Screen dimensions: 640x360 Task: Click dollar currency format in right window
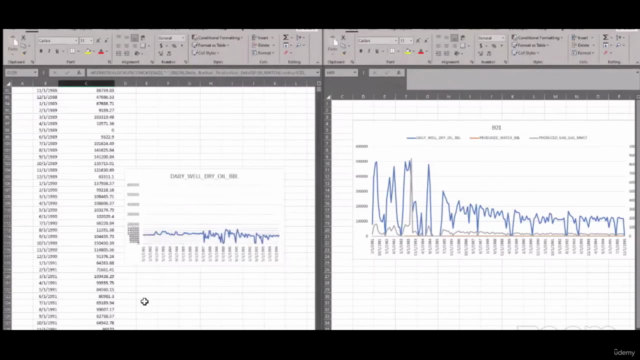481,46
